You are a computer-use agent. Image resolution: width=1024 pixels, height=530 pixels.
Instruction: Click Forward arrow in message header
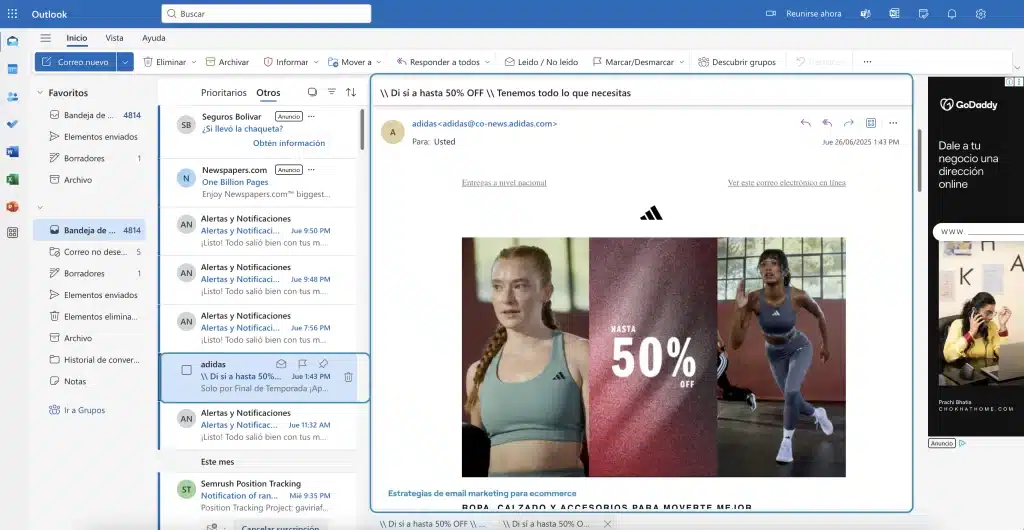point(848,123)
